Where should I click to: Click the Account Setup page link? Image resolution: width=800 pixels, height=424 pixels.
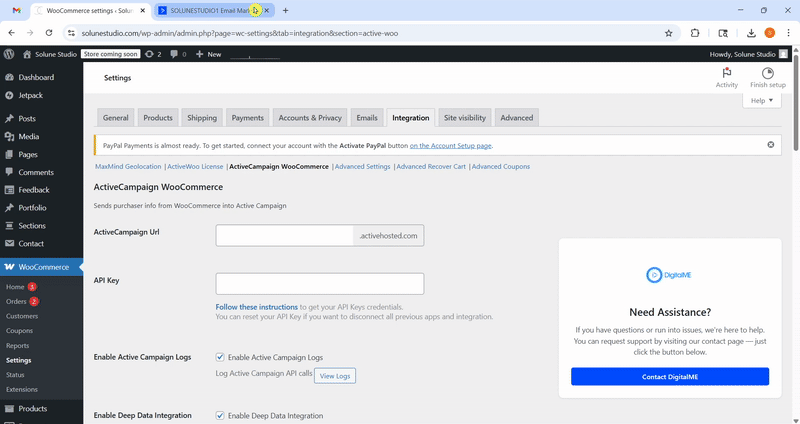pyautogui.click(x=451, y=145)
